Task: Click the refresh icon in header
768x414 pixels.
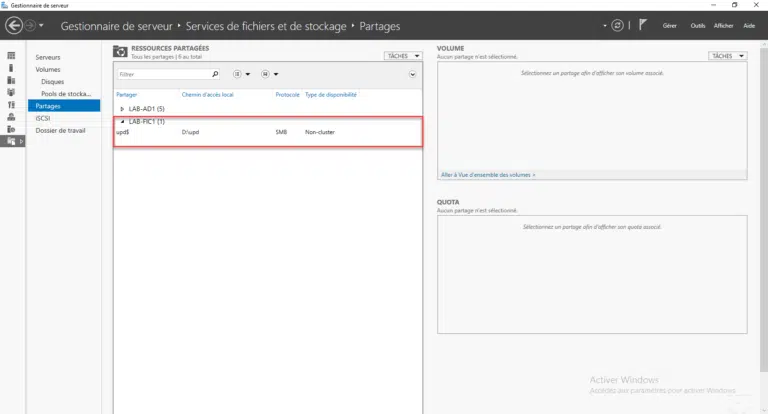Action: tap(618, 25)
